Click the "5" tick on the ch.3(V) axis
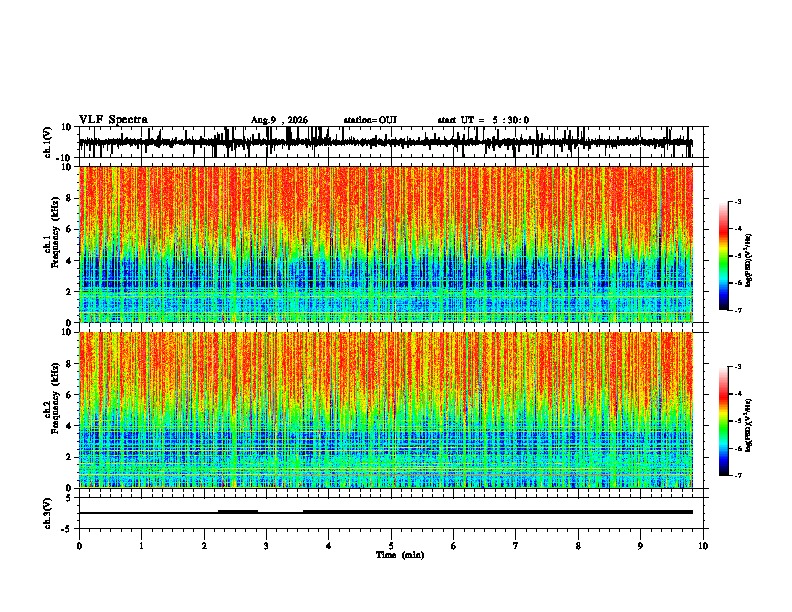Viewport: 792px width, 612px height. point(70,498)
